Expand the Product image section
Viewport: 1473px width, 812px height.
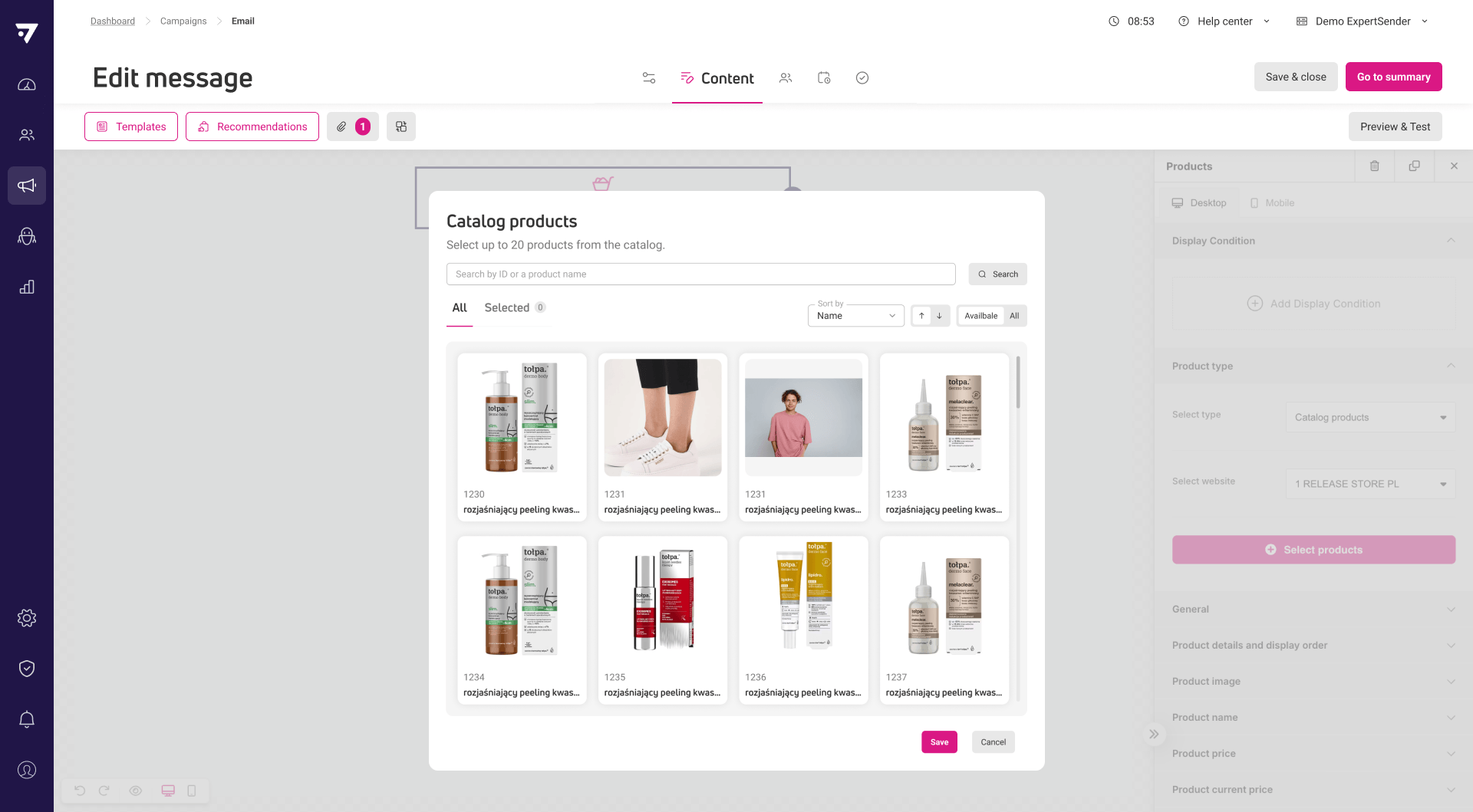[x=1313, y=681]
